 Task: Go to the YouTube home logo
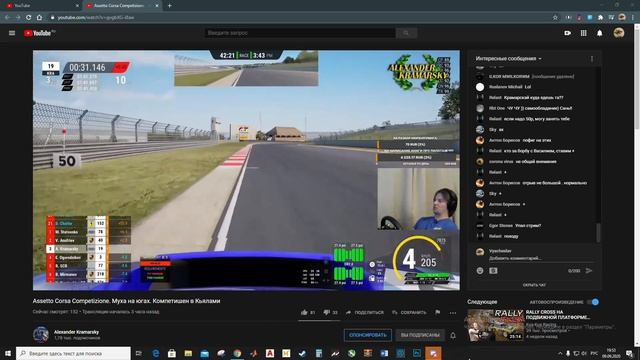(39, 33)
